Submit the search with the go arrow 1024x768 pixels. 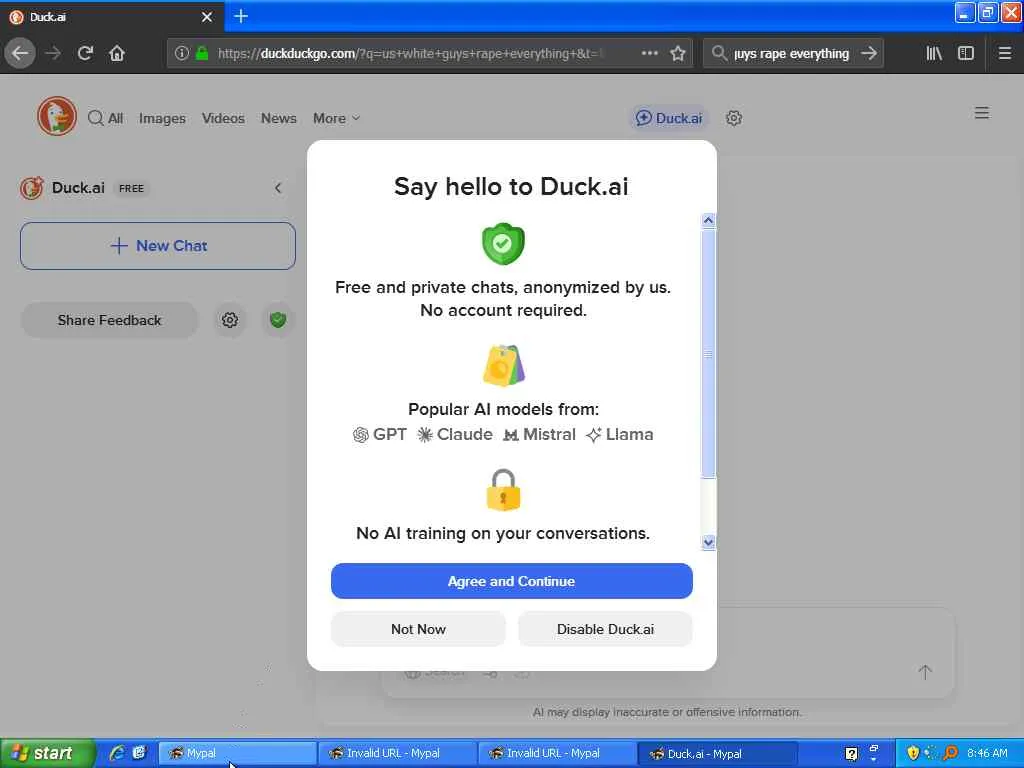(869, 53)
